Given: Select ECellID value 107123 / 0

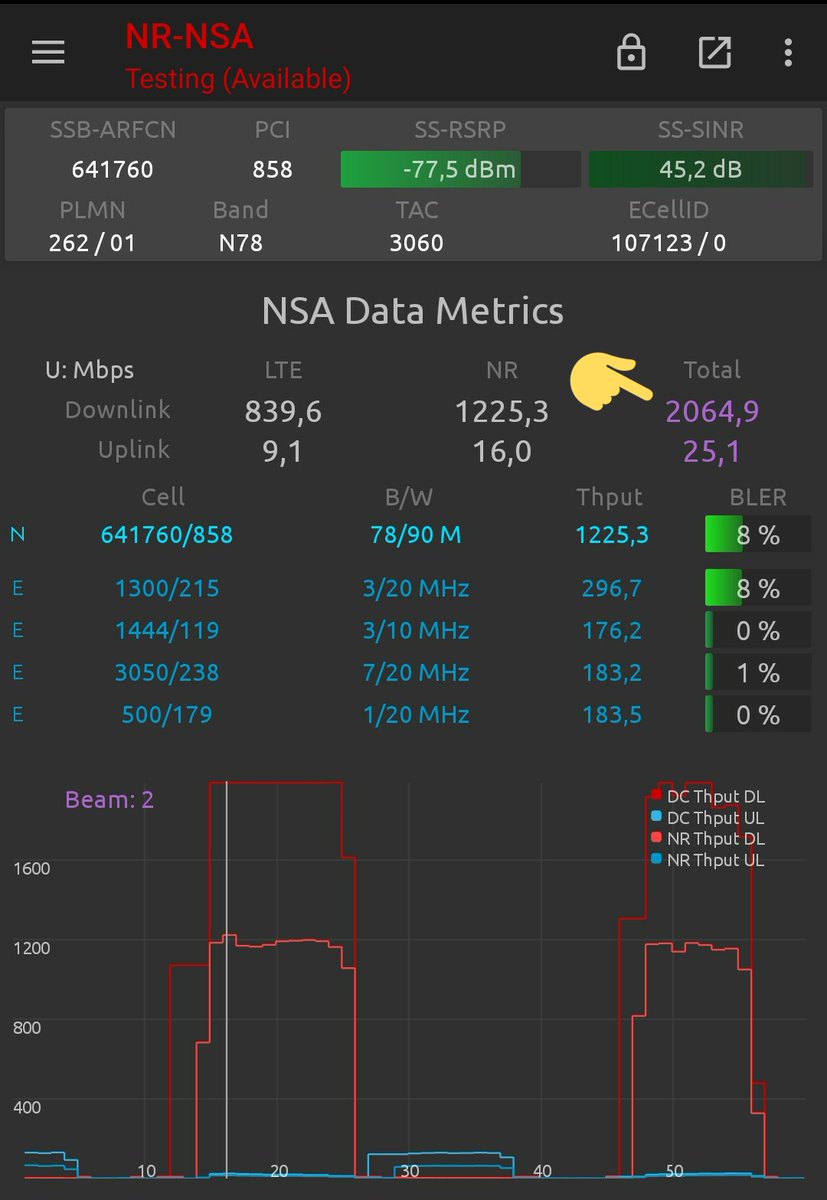Looking at the screenshot, I should tap(668, 242).
